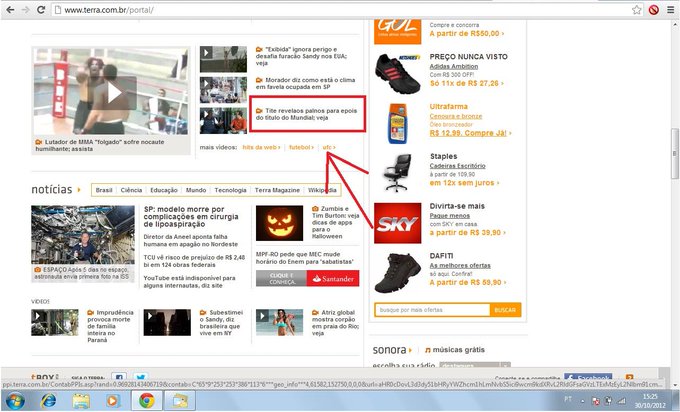Play the Atriz global beach video thumbnail

(279, 322)
